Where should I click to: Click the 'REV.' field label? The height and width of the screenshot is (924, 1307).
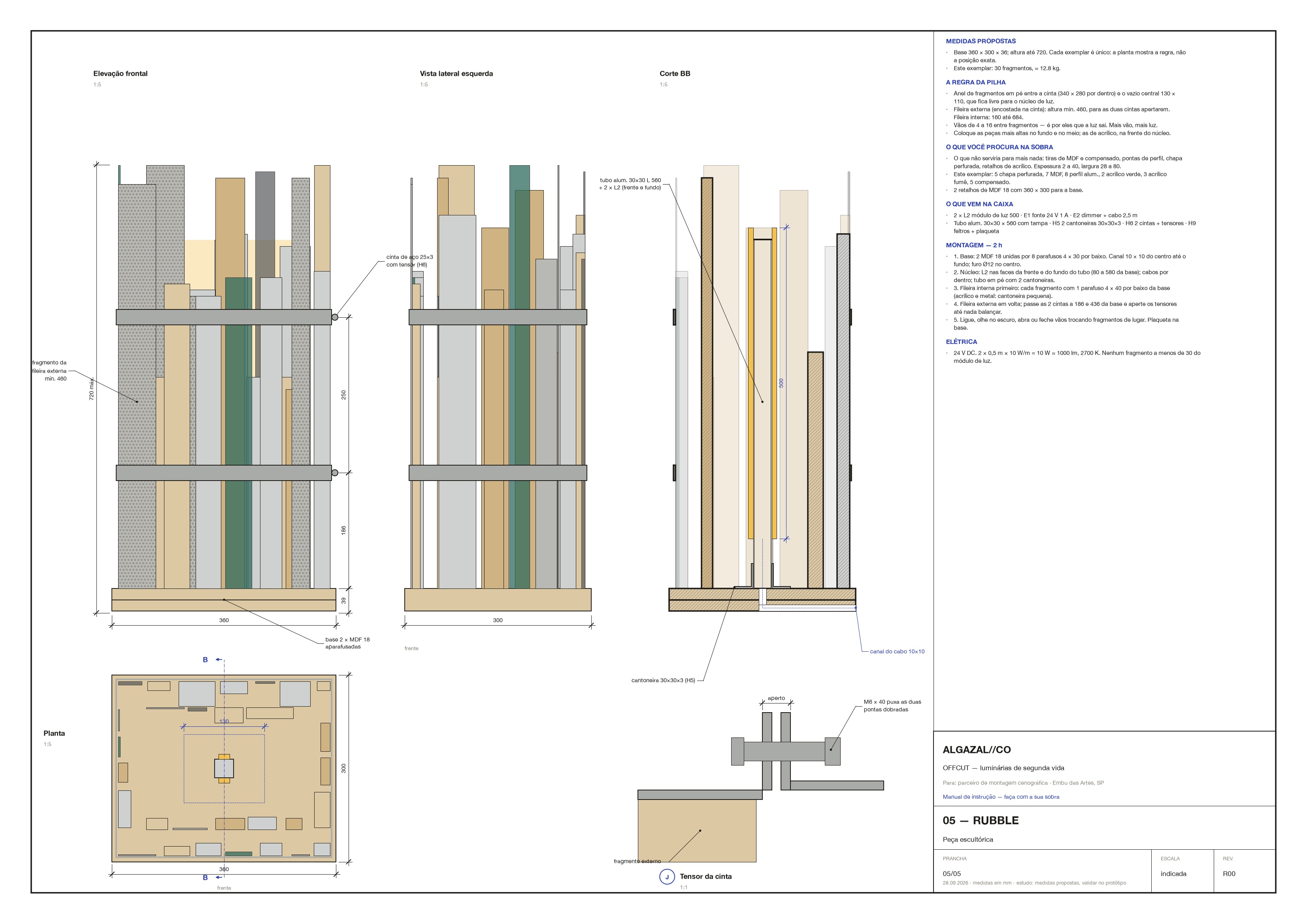point(1228,858)
